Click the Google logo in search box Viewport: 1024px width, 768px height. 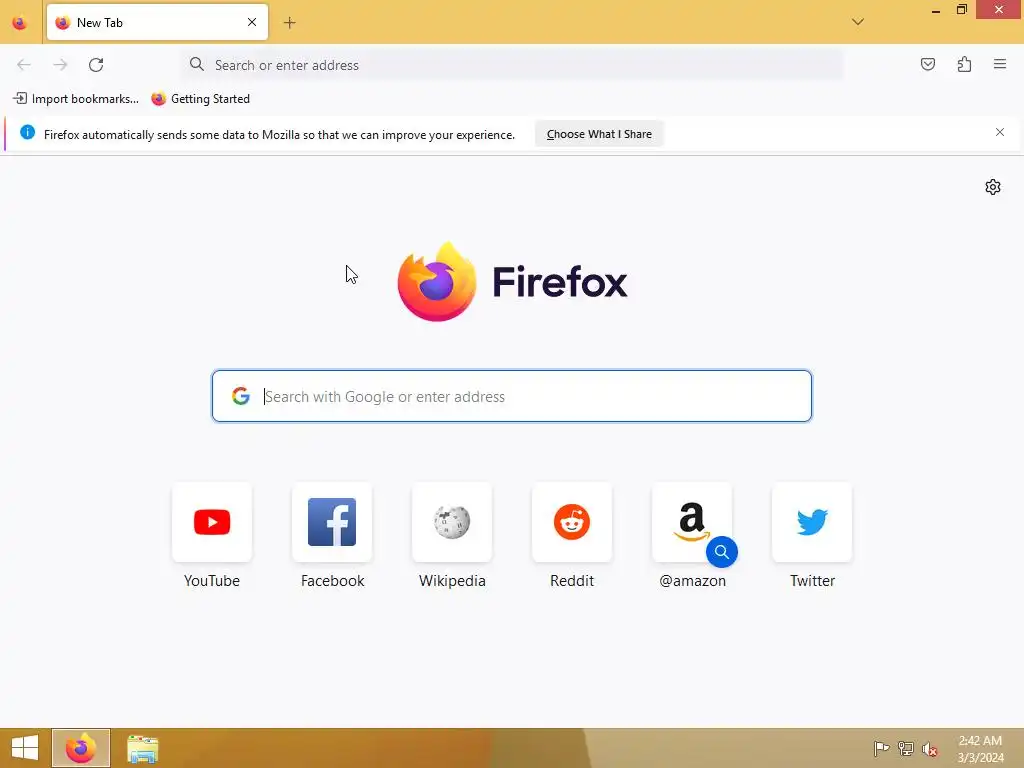[241, 396]
